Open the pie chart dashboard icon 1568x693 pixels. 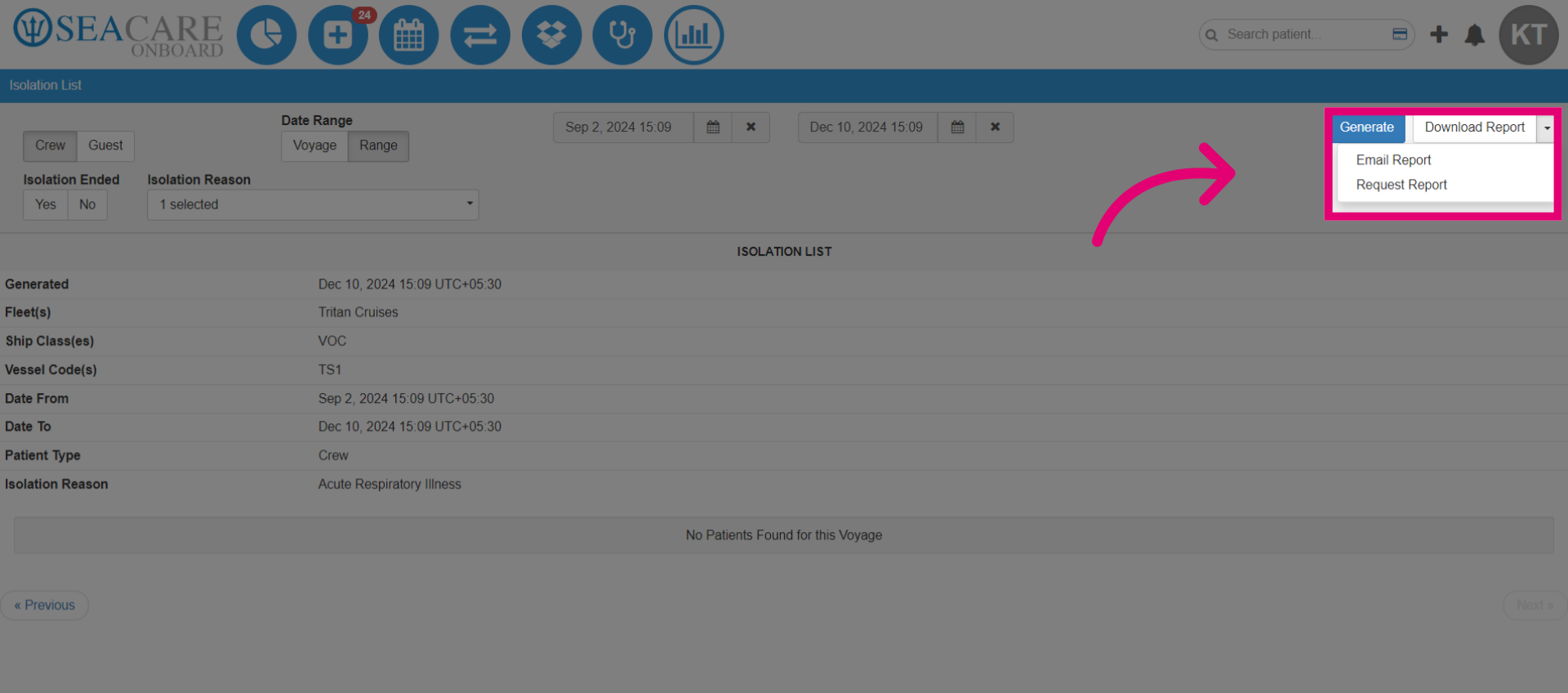pyautogui.click(x=266, y=35)
